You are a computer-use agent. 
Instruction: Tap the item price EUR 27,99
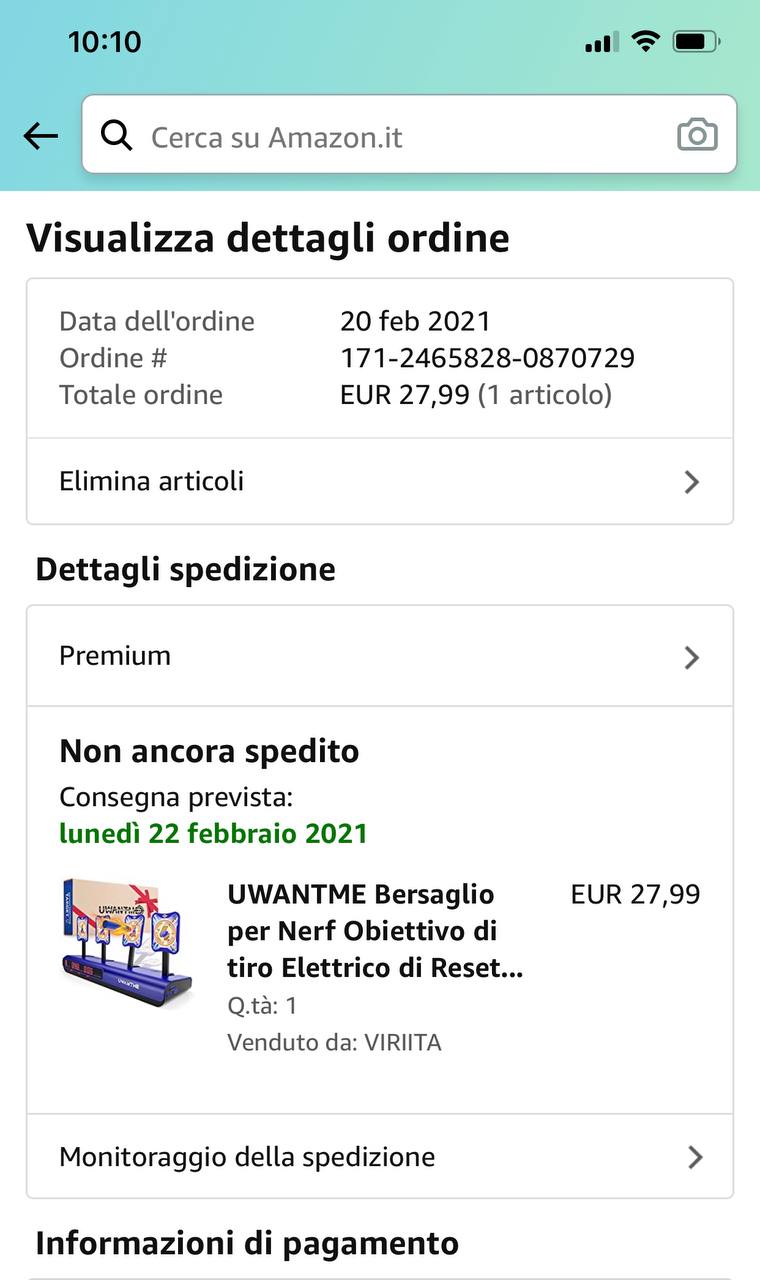(635, 894)
